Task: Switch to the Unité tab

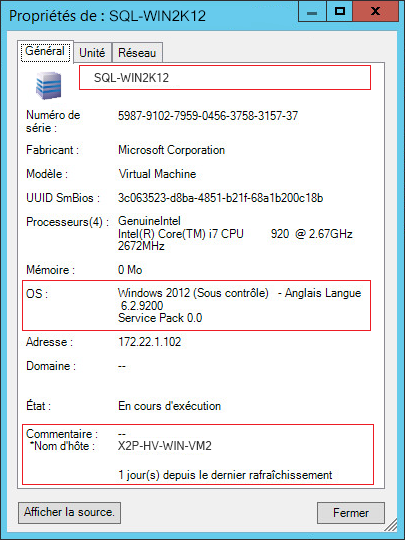Action: pos(92,53)
